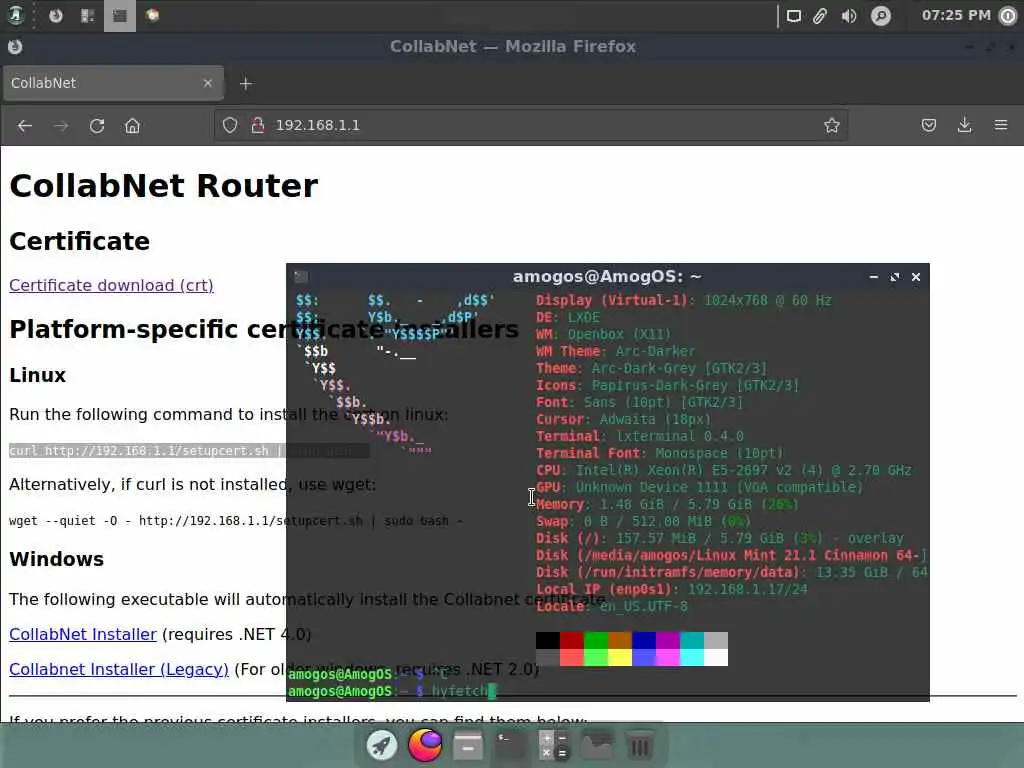Open the Collabnet Installer (Legacy) link
This screenshot has height=768, width=1024.
[x=119, y=669]
